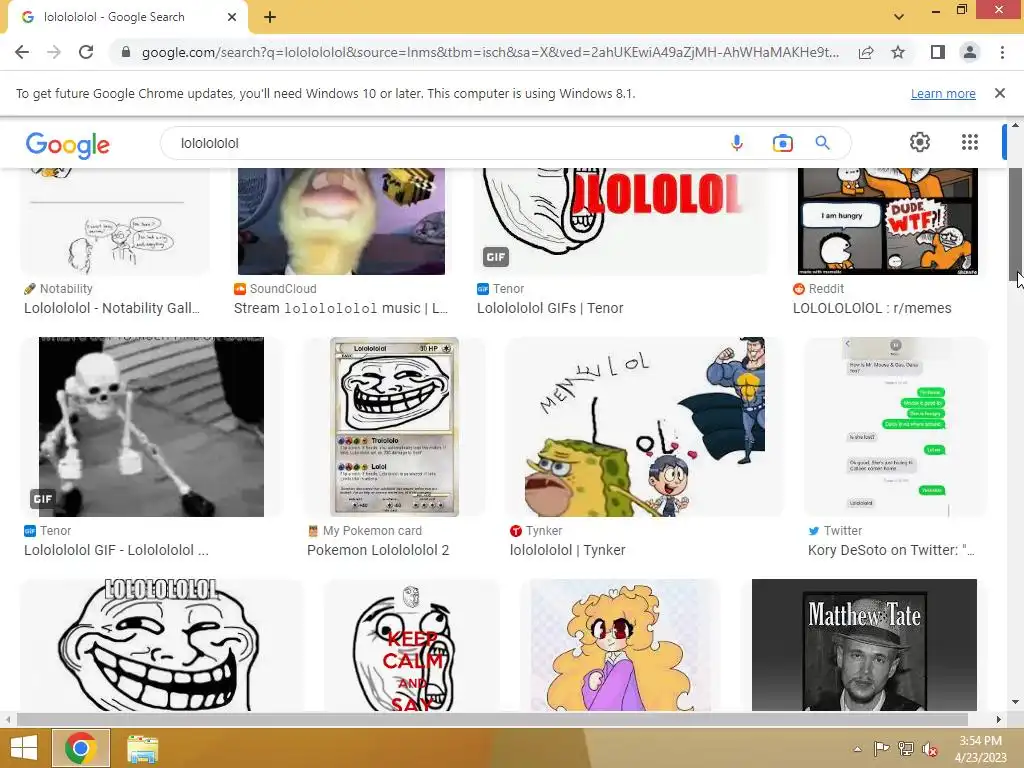Reload the current page
This screenshot has height=768, width=1024.
(x=86, y=52)
